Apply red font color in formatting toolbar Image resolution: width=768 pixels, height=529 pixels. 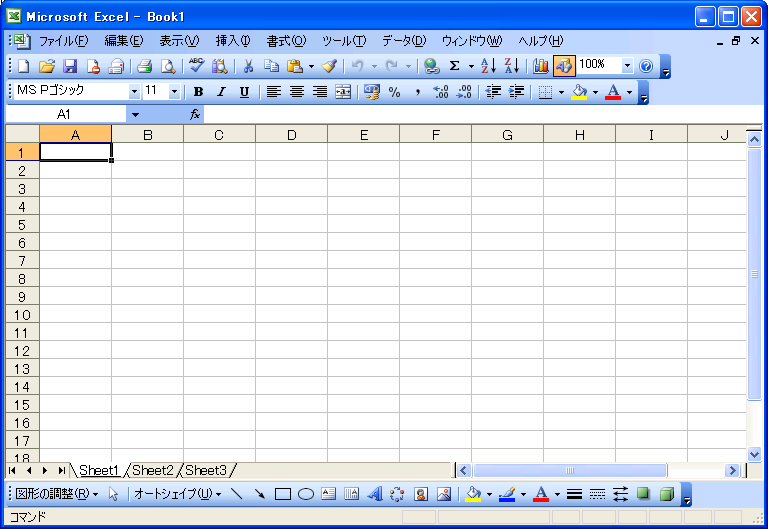tap(613, 92)
